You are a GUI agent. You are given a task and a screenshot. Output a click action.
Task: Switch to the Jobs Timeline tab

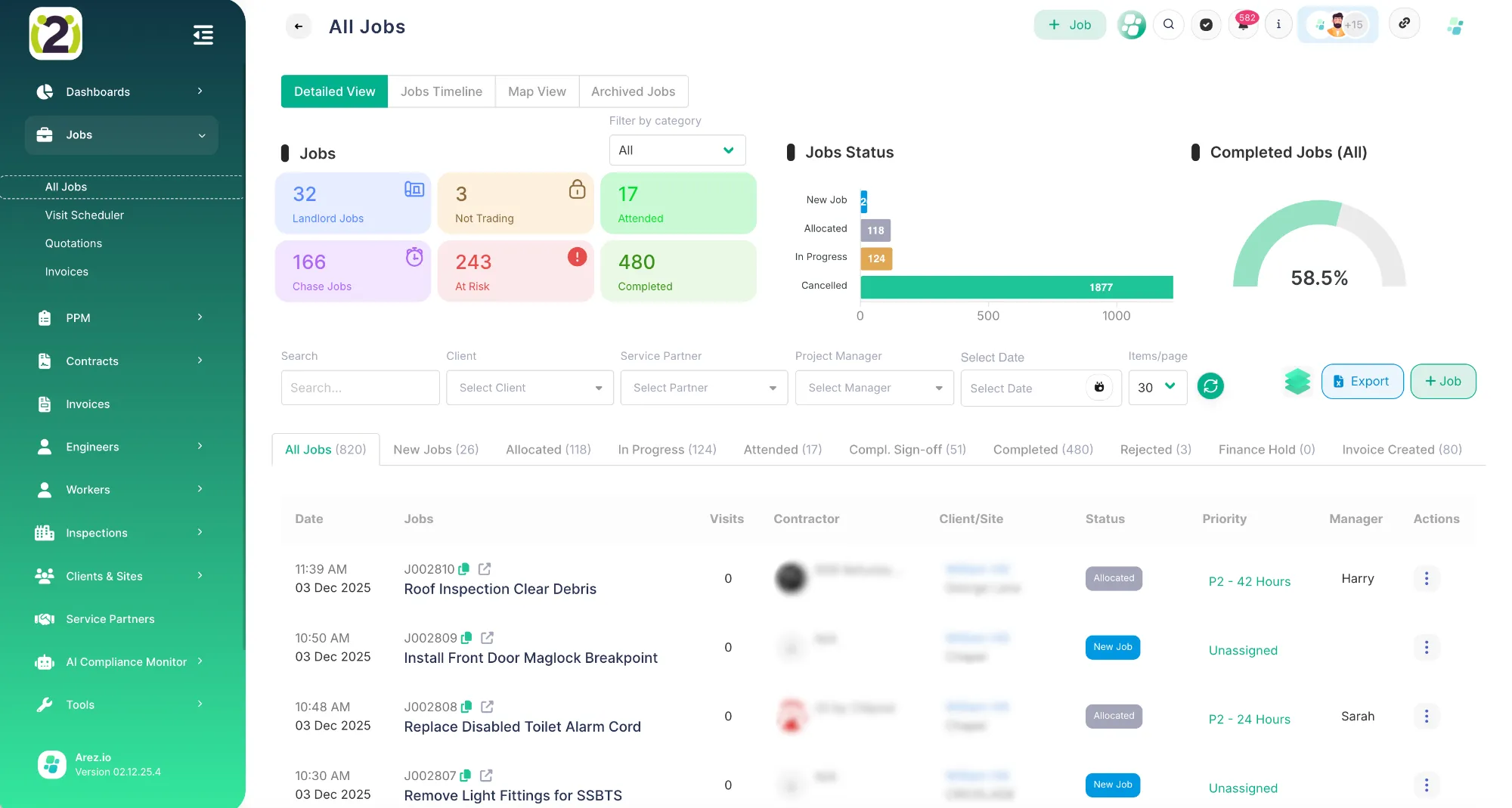(x=441, y=91)
